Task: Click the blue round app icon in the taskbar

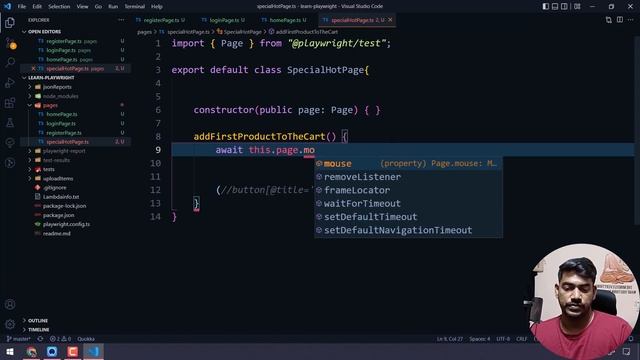Action: pyautogui.click(x=52, y=351)
